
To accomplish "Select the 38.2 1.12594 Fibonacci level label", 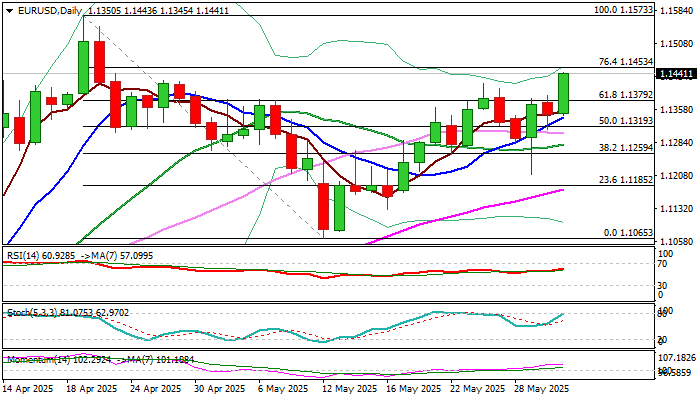I will point(626,147).
